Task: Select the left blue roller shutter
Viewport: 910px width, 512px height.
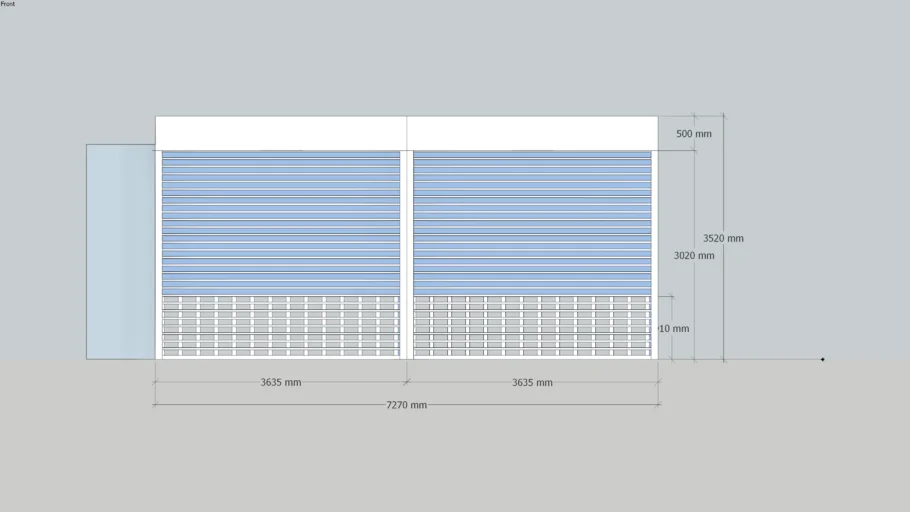Action: coord(281,222)
